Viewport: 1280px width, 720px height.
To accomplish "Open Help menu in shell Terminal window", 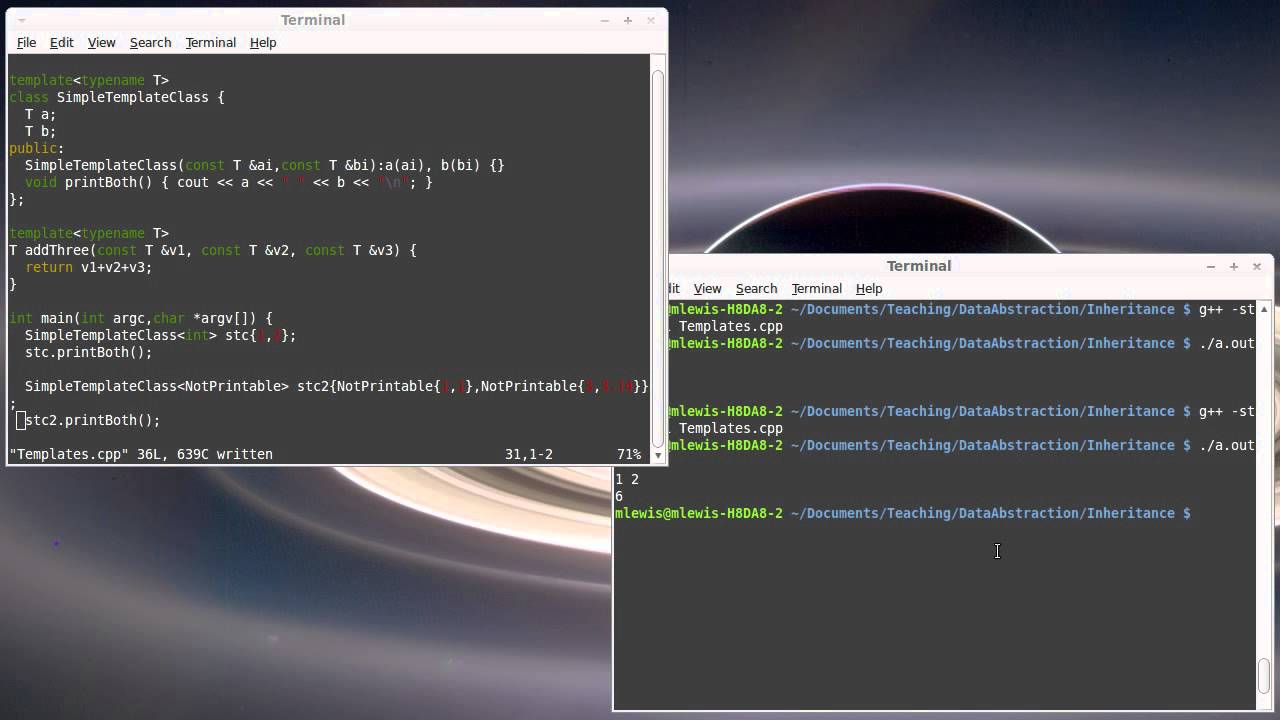I will 869,288.
